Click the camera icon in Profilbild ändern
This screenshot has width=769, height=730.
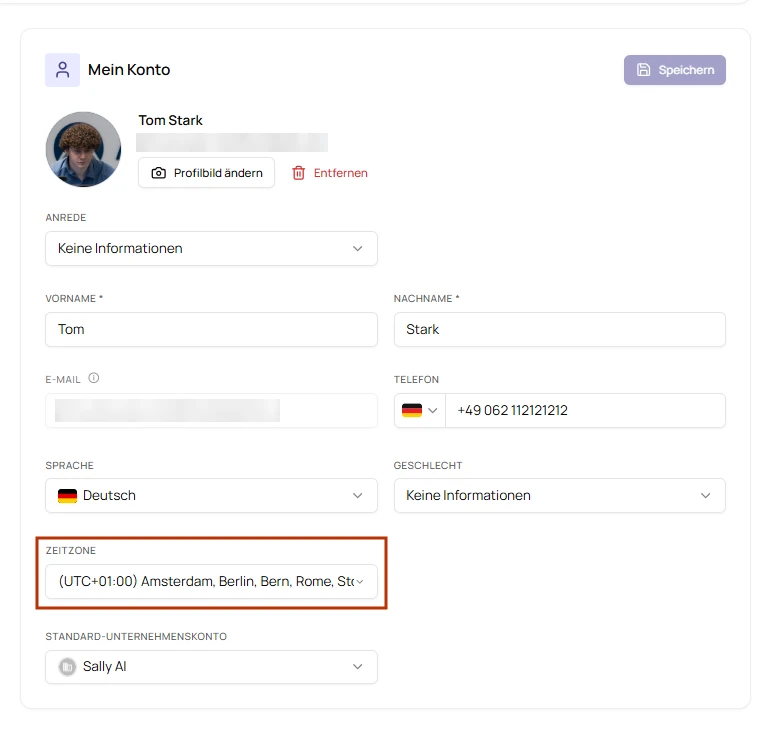pos(158,173)
